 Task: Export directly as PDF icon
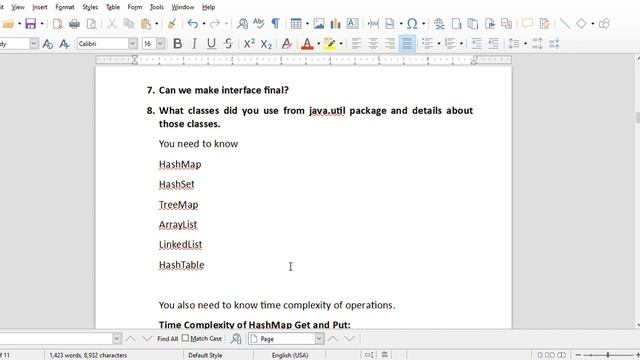[58, 24]
